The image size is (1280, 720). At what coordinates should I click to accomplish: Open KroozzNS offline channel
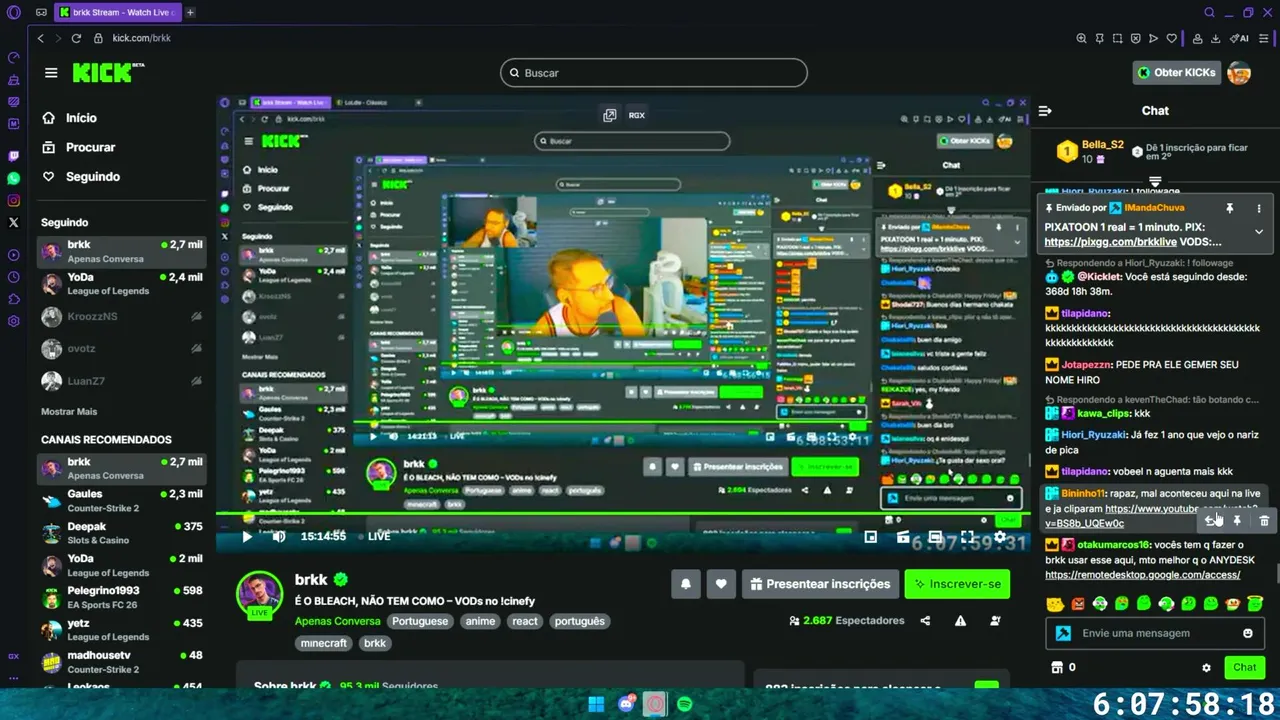pyautogui.click(x=122, y=316)
